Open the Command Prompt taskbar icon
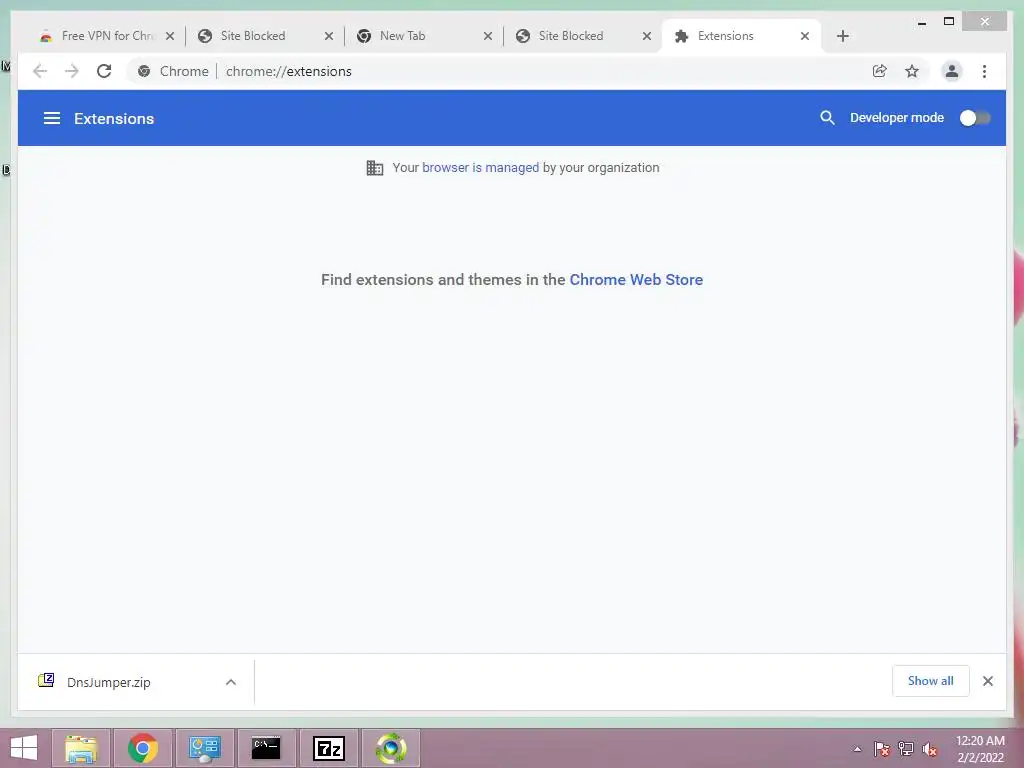 [266, 748]
